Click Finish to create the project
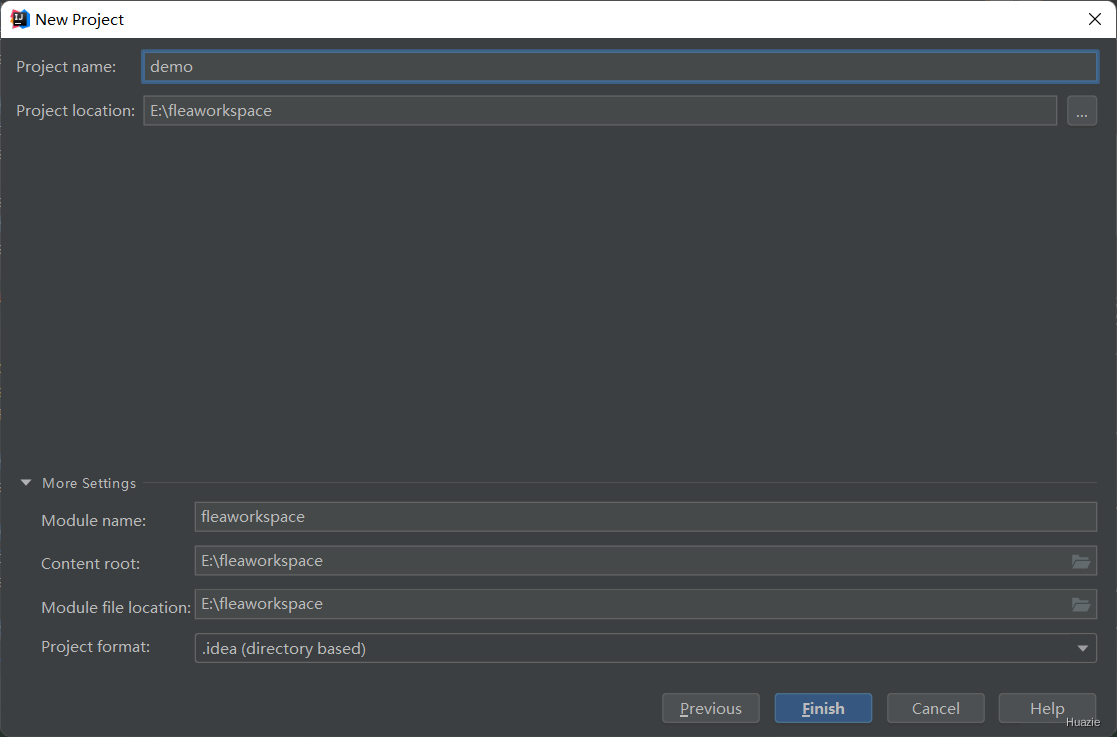 (824, 709)
